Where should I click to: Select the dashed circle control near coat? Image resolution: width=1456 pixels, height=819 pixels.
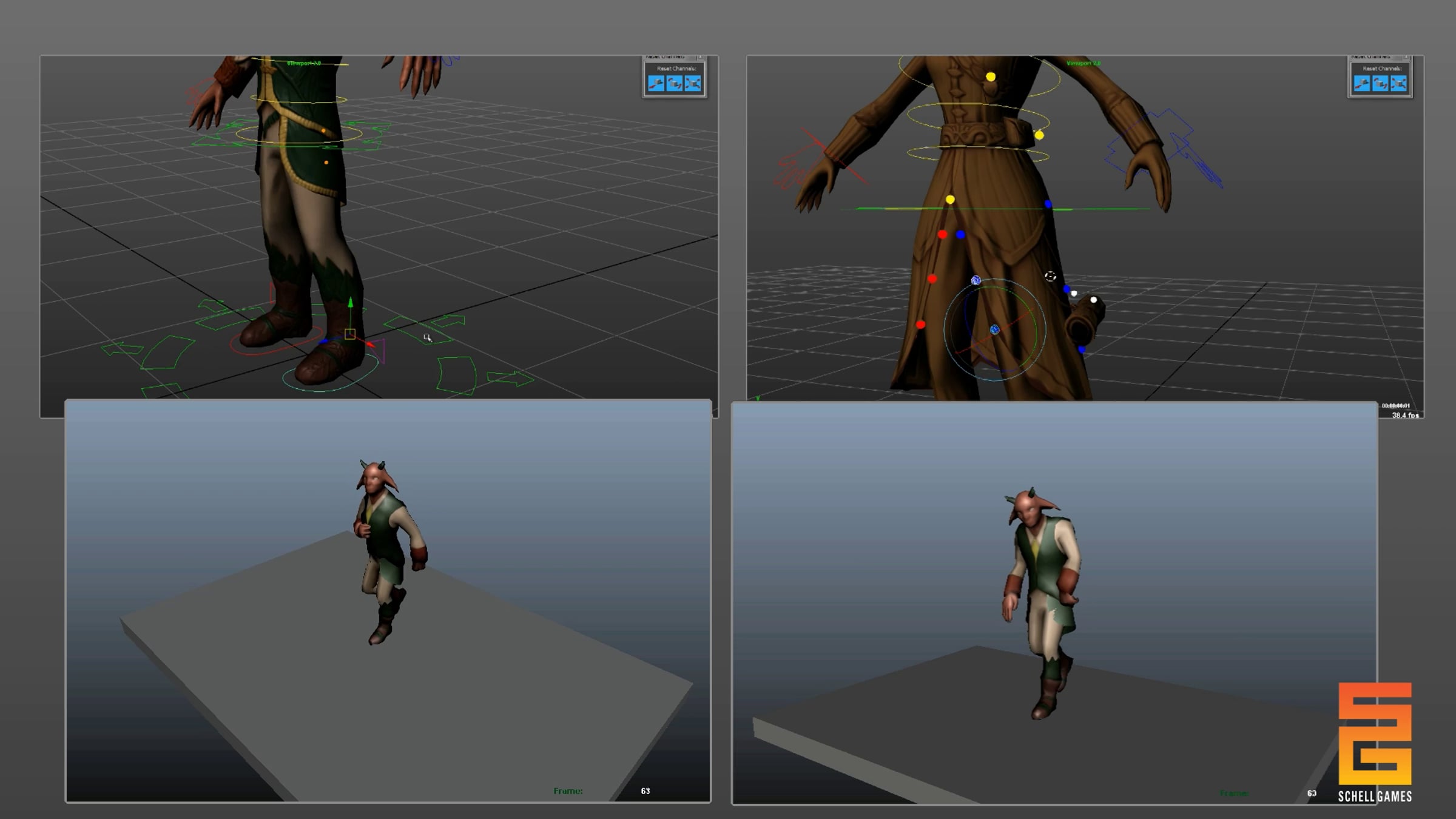1050,277
